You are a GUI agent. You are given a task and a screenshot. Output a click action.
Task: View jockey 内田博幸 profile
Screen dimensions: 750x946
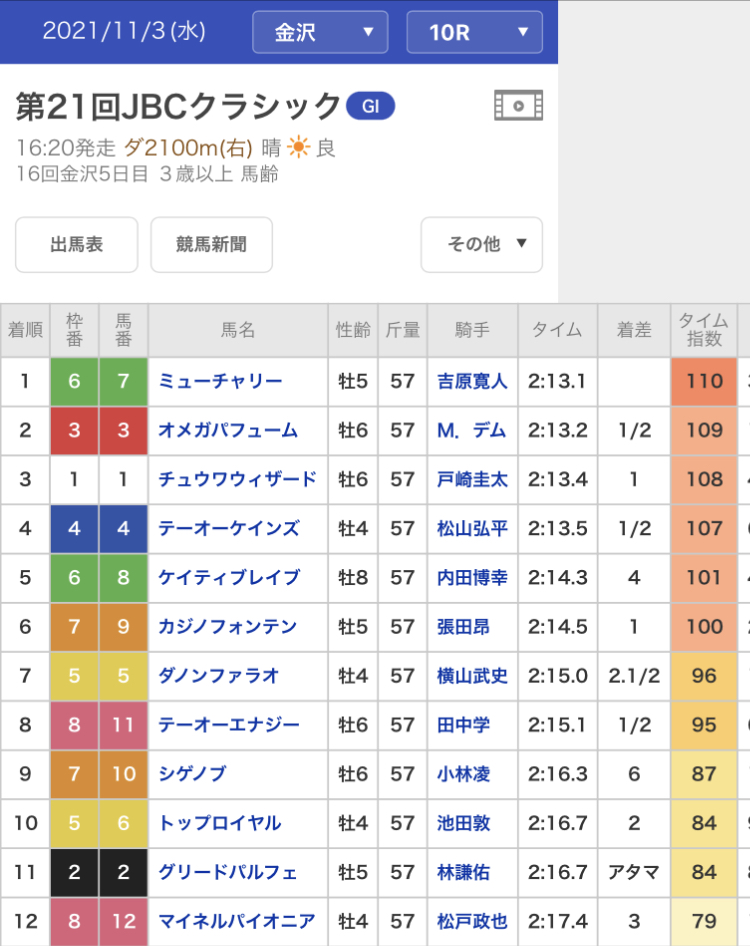pyautogui.click(x=472, y=577)
